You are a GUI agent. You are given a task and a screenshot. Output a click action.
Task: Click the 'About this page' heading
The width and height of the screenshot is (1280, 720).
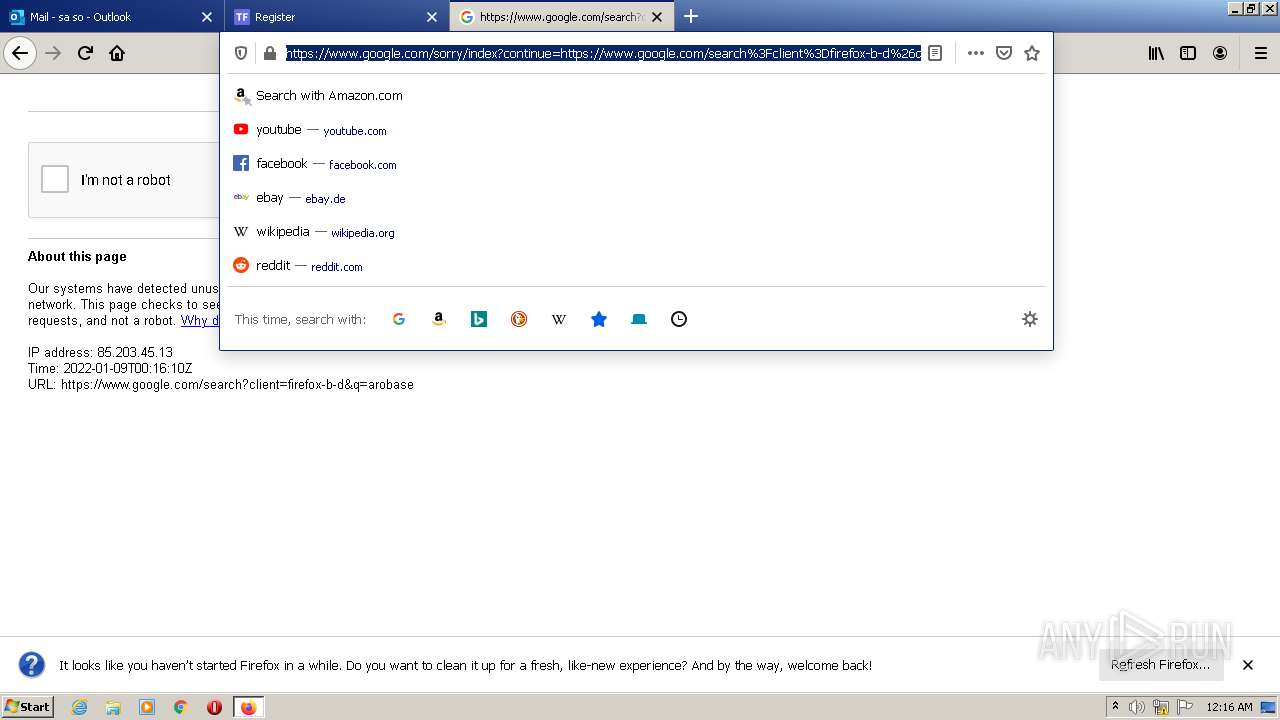pos(77,257)
